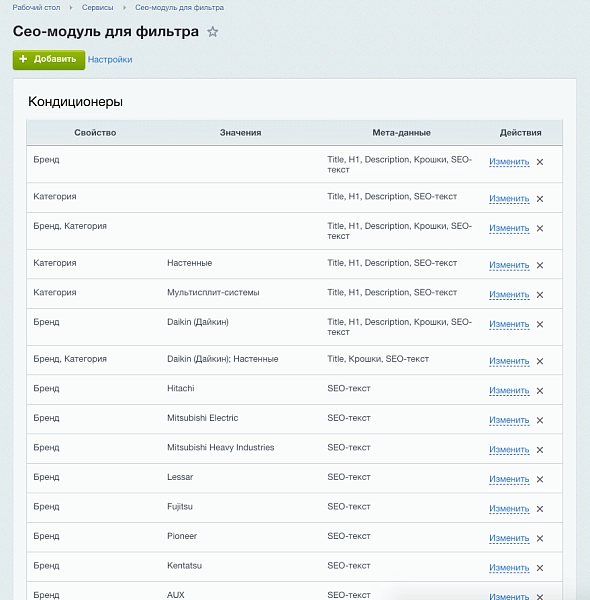The width and height of the screenshot is (590, 600).
Task: Open Сео-модуль для фильтра breadcrumb
Action: (179, 8)
